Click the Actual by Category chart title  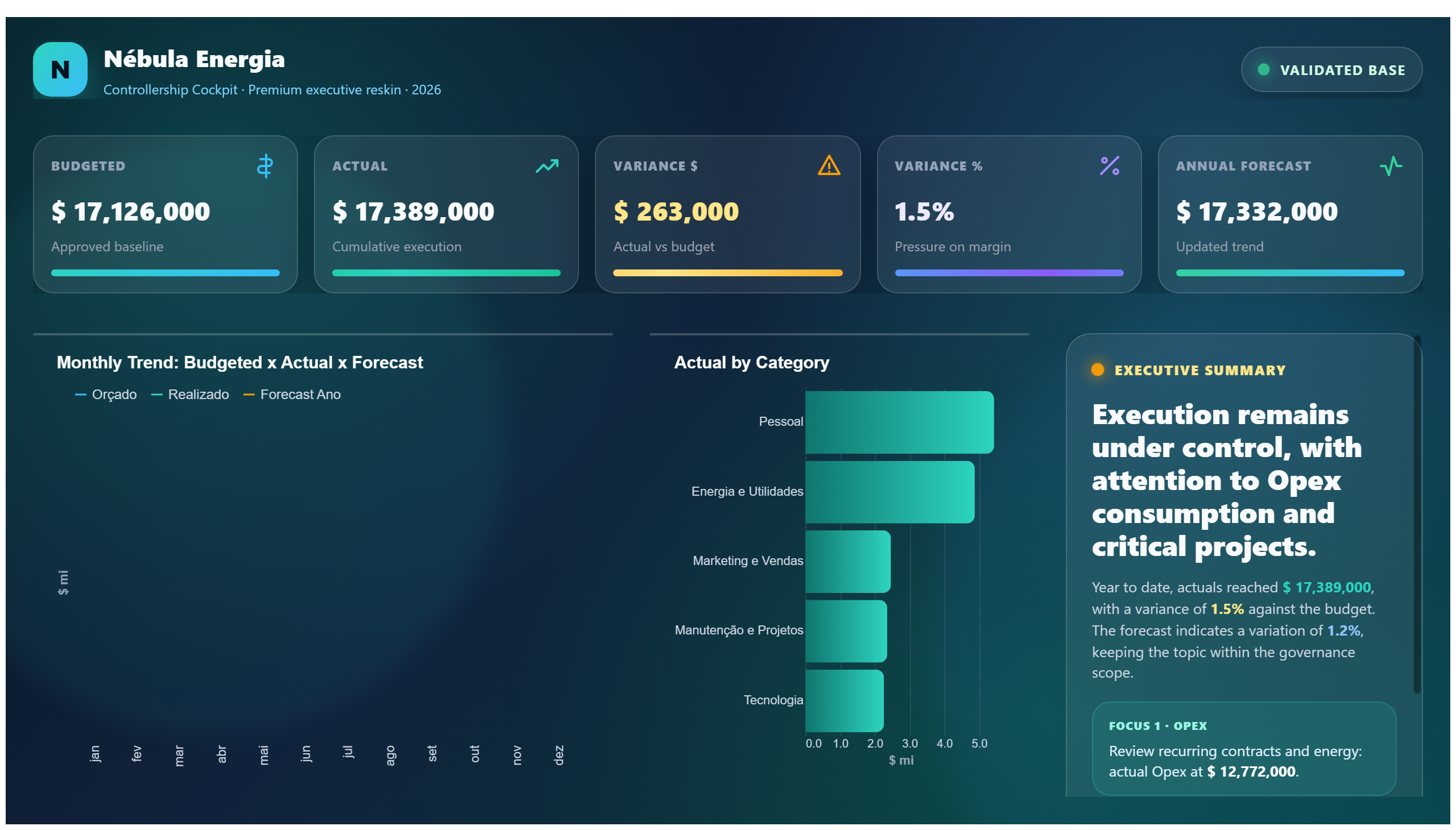[x=752, y=363]
